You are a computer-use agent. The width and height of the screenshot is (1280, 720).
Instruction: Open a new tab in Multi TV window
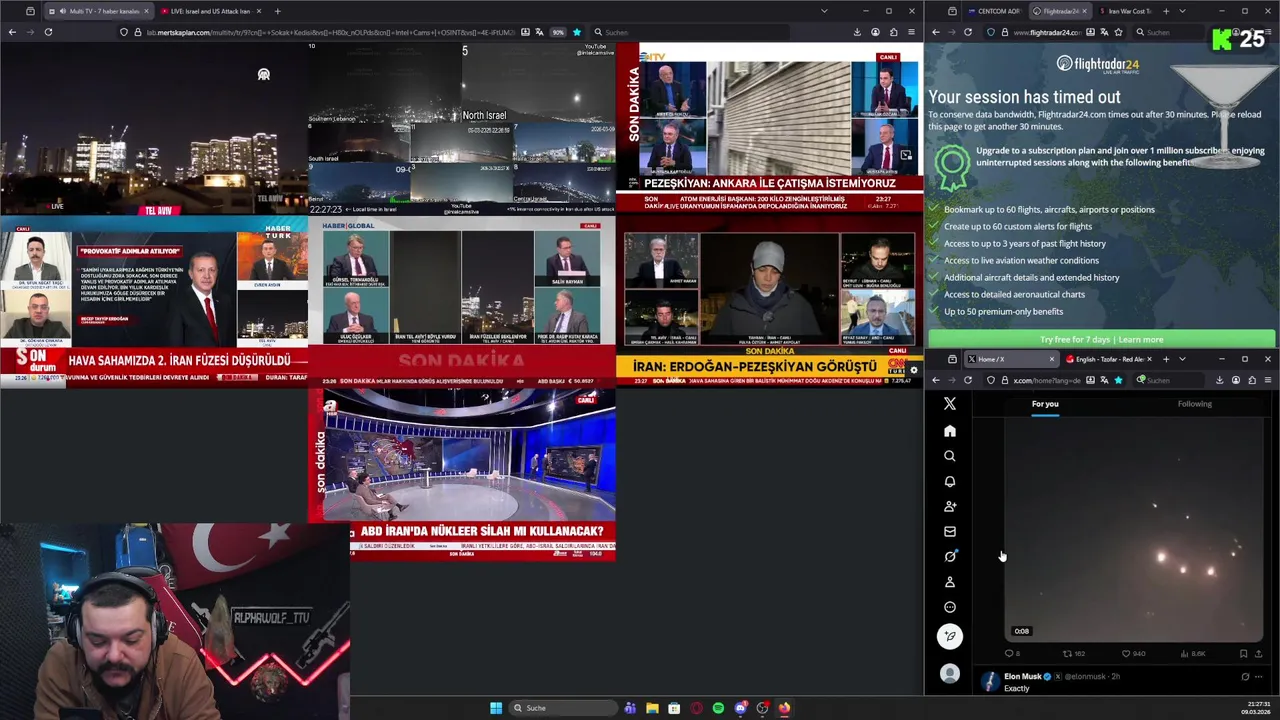point(277,11)
